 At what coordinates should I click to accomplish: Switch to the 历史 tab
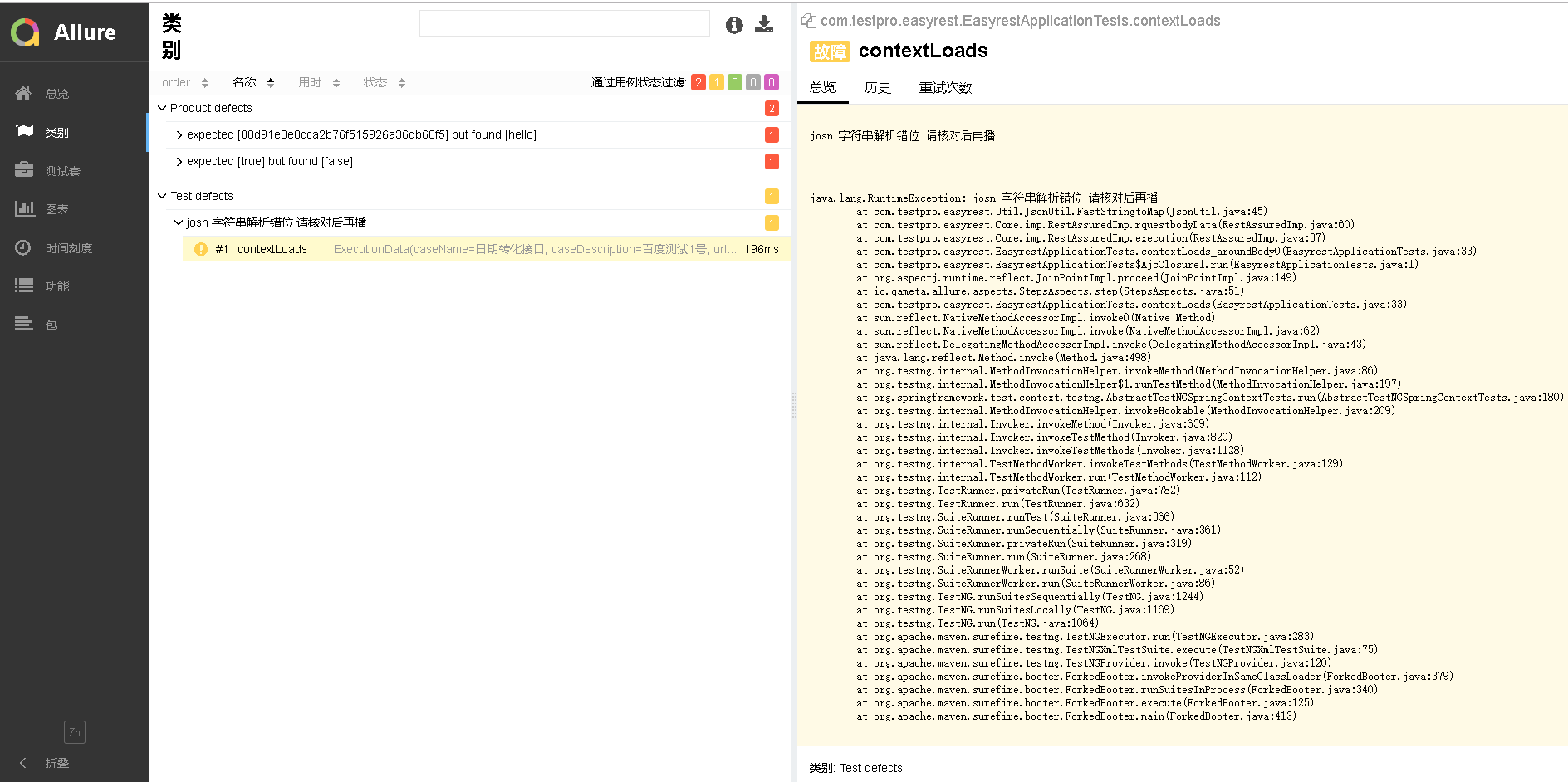click(x=877, y=87)
